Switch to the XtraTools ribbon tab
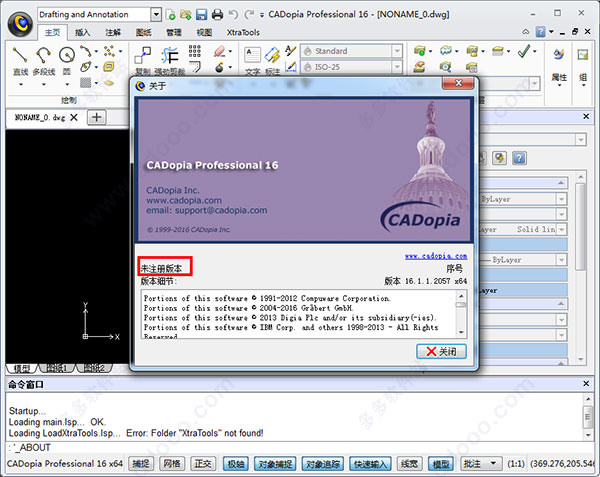600x477 pixels. tap(243, 33)
